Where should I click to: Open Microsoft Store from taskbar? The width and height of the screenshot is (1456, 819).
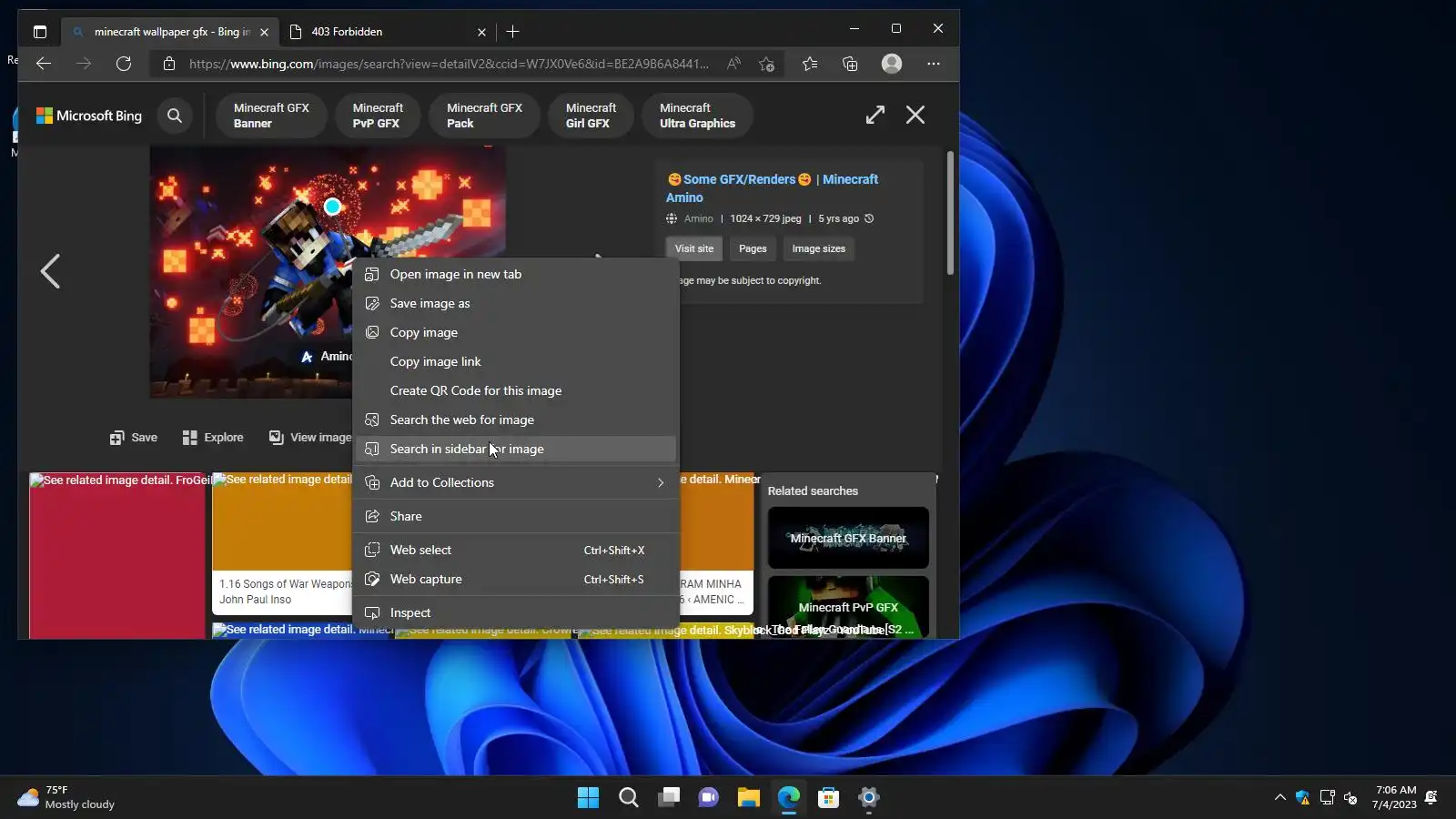pos(828,798)
